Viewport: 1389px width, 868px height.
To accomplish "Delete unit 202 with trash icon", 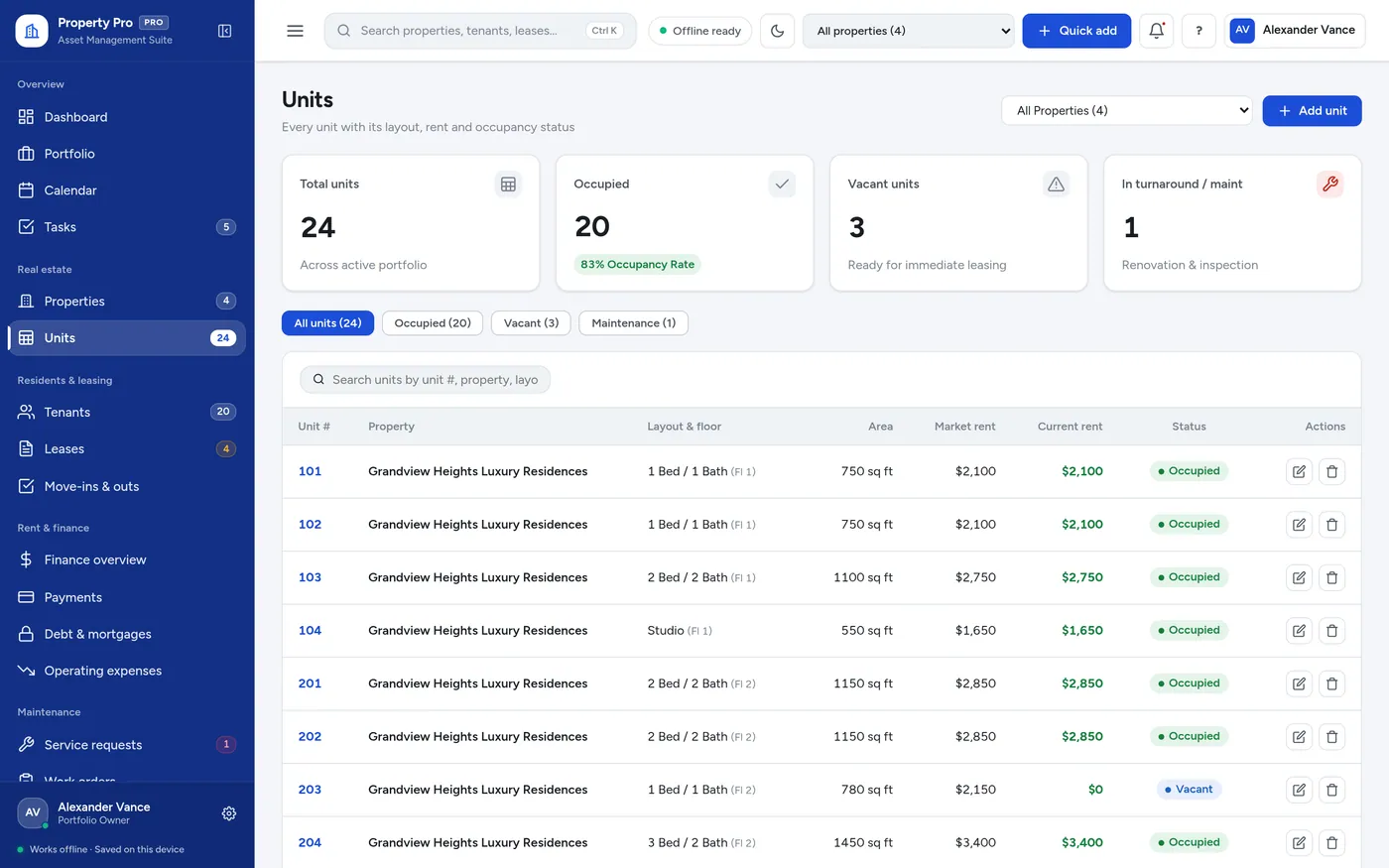I will click(1332, 737).
